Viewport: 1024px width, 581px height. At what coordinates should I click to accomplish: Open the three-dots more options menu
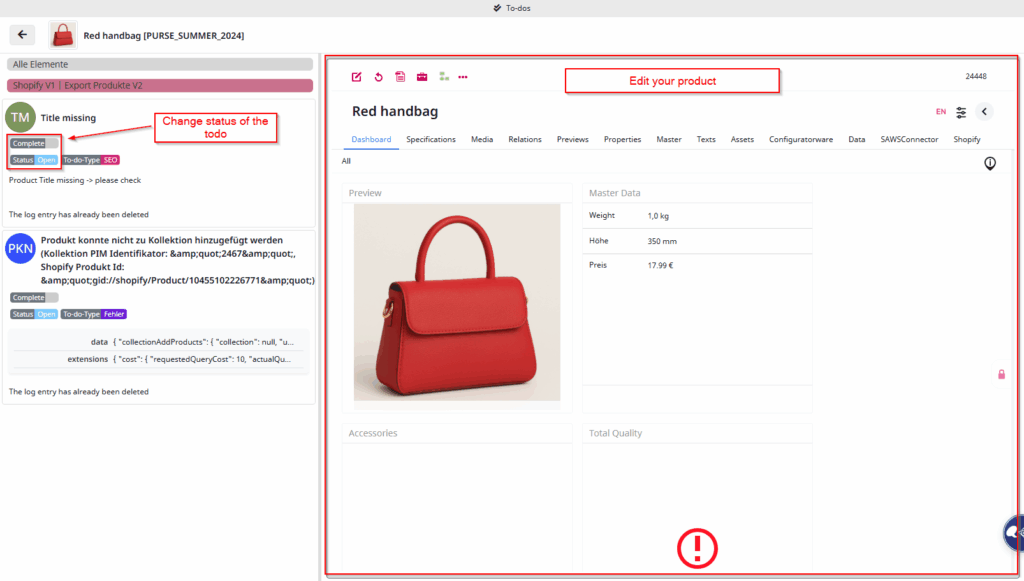[x=463, y=77]
